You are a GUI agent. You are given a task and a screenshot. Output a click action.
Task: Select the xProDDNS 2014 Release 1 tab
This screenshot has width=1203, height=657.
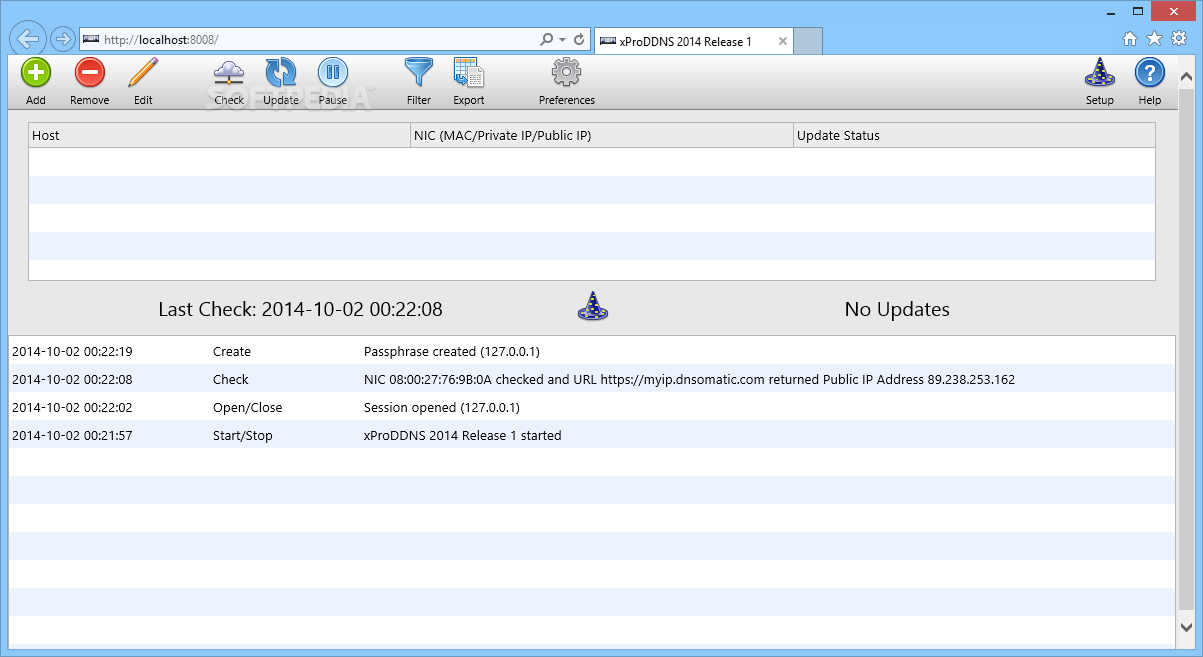click(694, 41)
